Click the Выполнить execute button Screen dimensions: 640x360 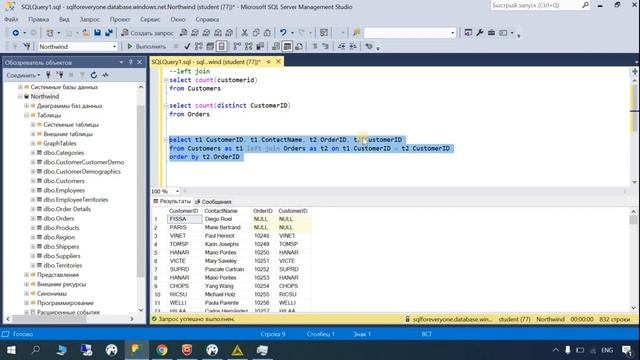[x=147, y=47]
